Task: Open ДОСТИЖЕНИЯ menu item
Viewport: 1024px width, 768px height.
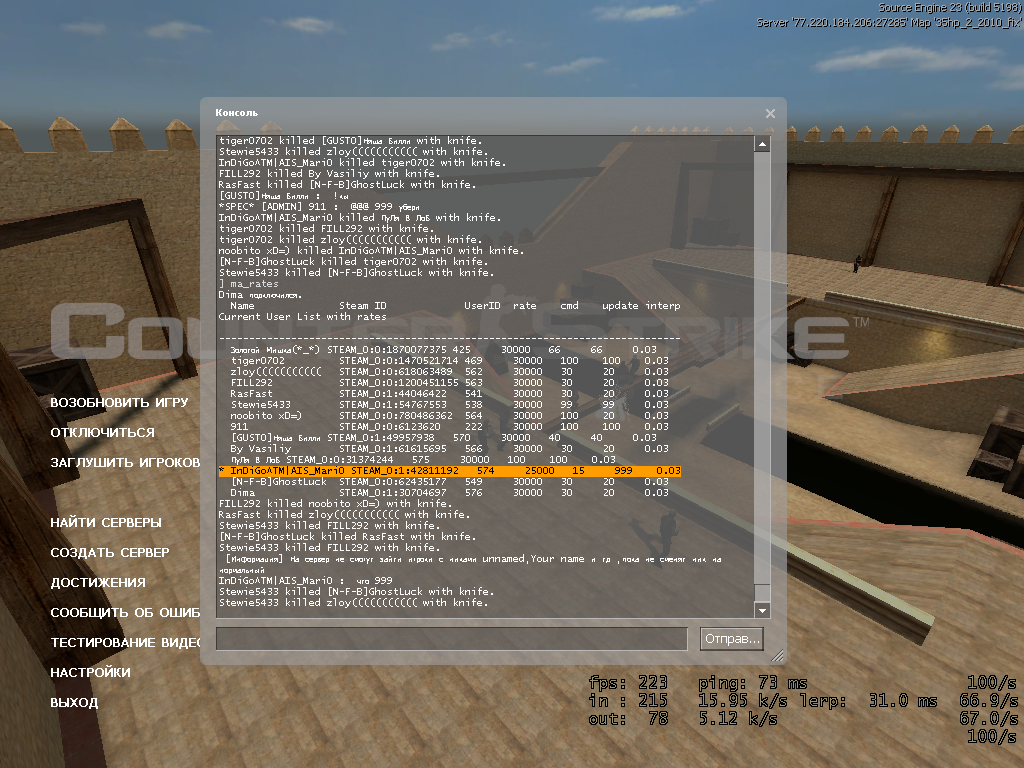Action: [x=98, y=583]
